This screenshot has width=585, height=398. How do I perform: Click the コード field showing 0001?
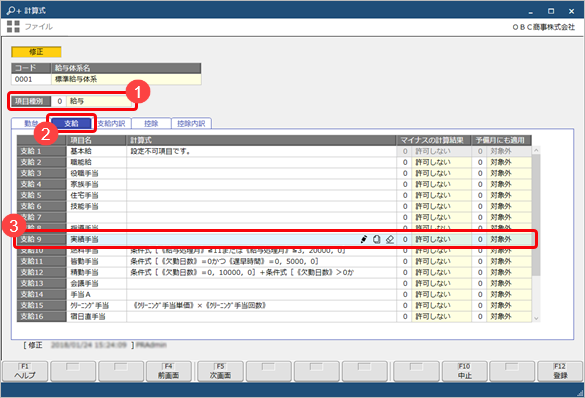click(x=31, y=79)
